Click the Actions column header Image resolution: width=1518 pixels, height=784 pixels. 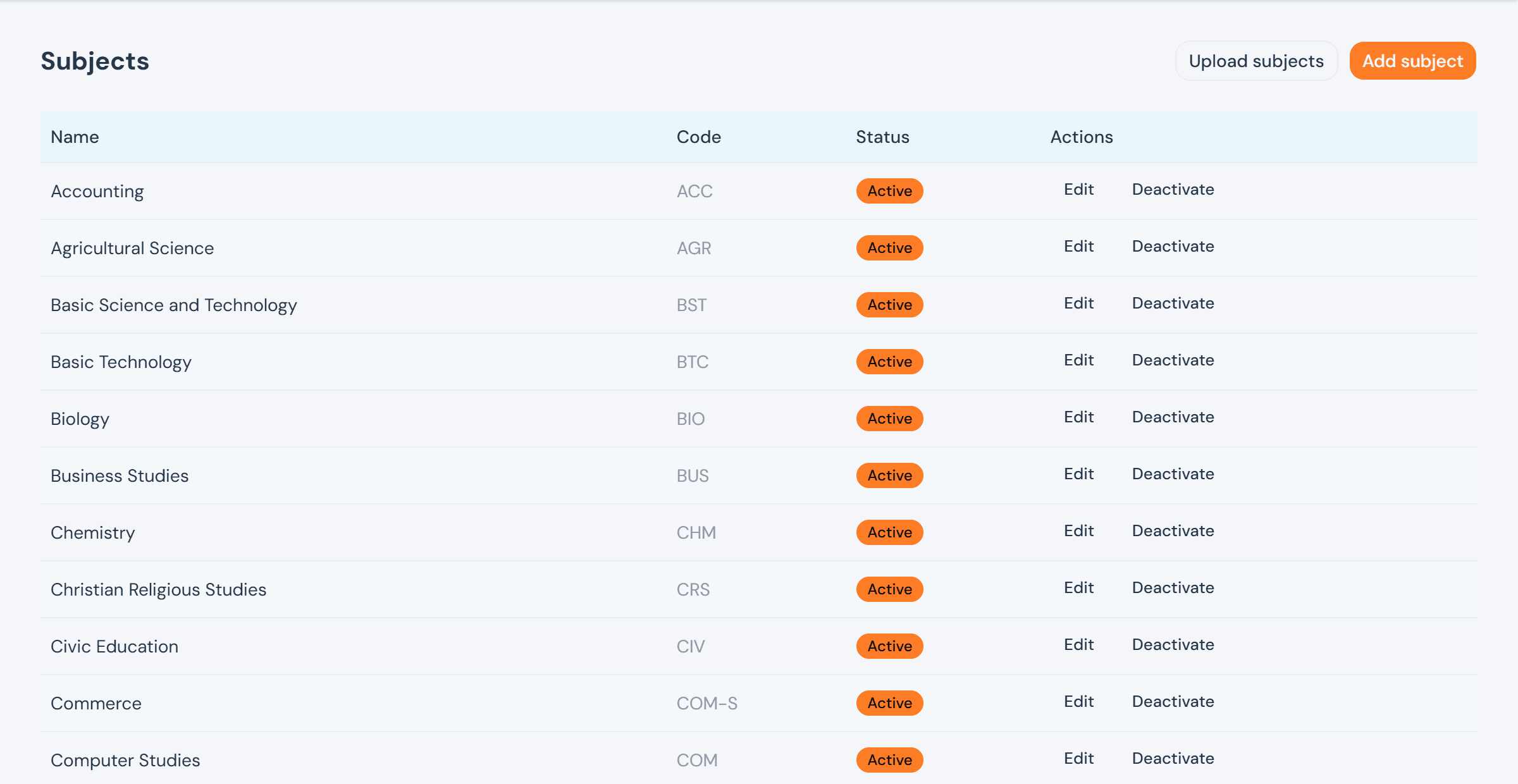coord(1082,137)
